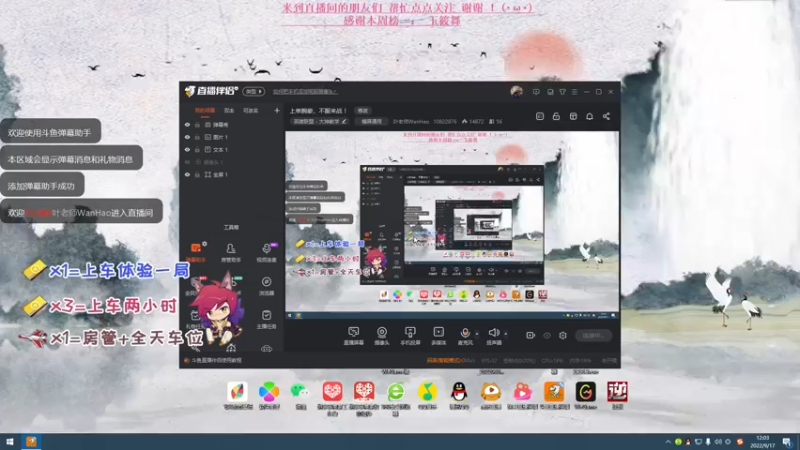This screenshot has height=450, width=800.
Task: Toggle the lock on 弹幕秀 source
Action: click(197, 124)
